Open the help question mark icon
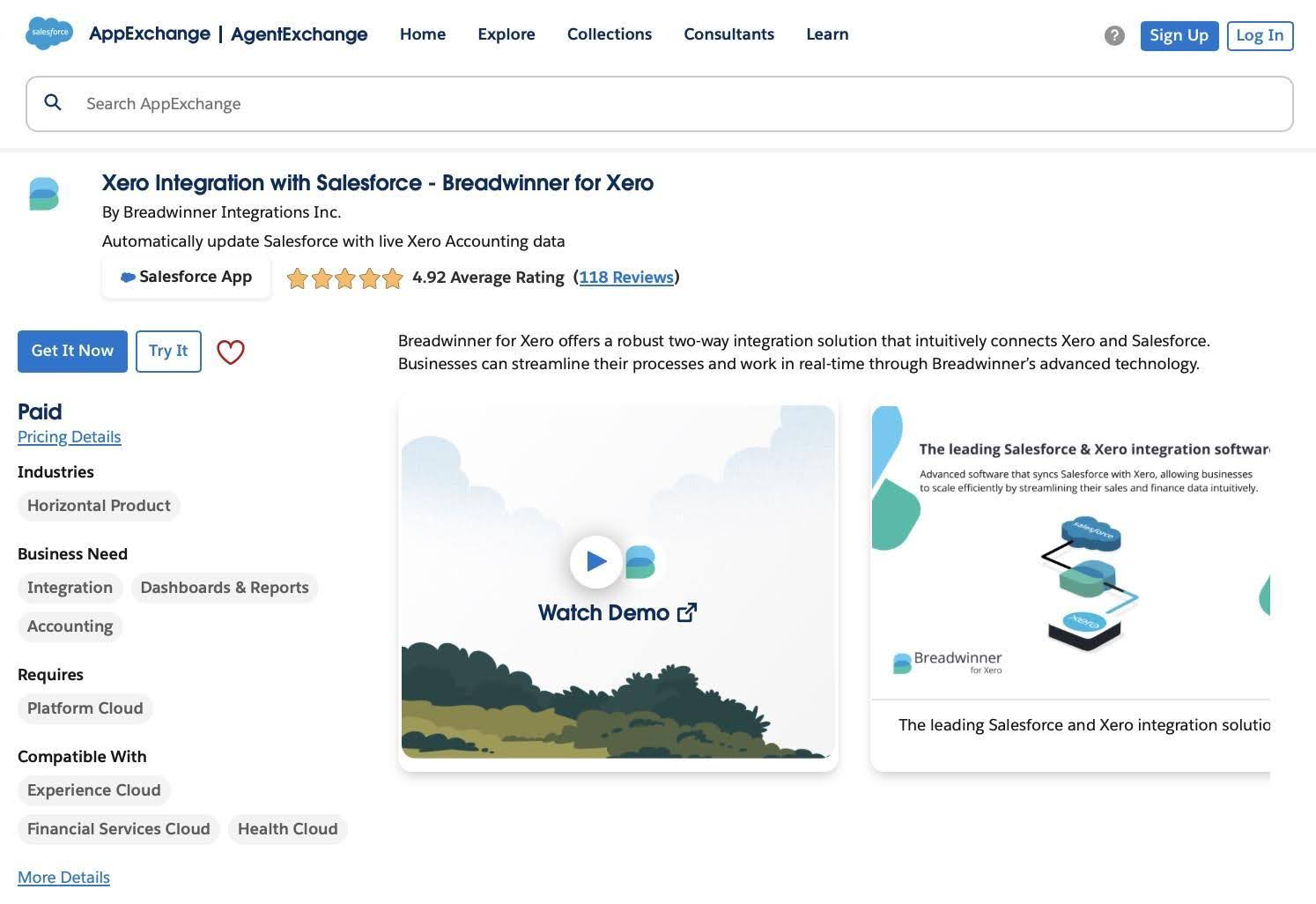The image size is (1316, 904). (1114, 35)
